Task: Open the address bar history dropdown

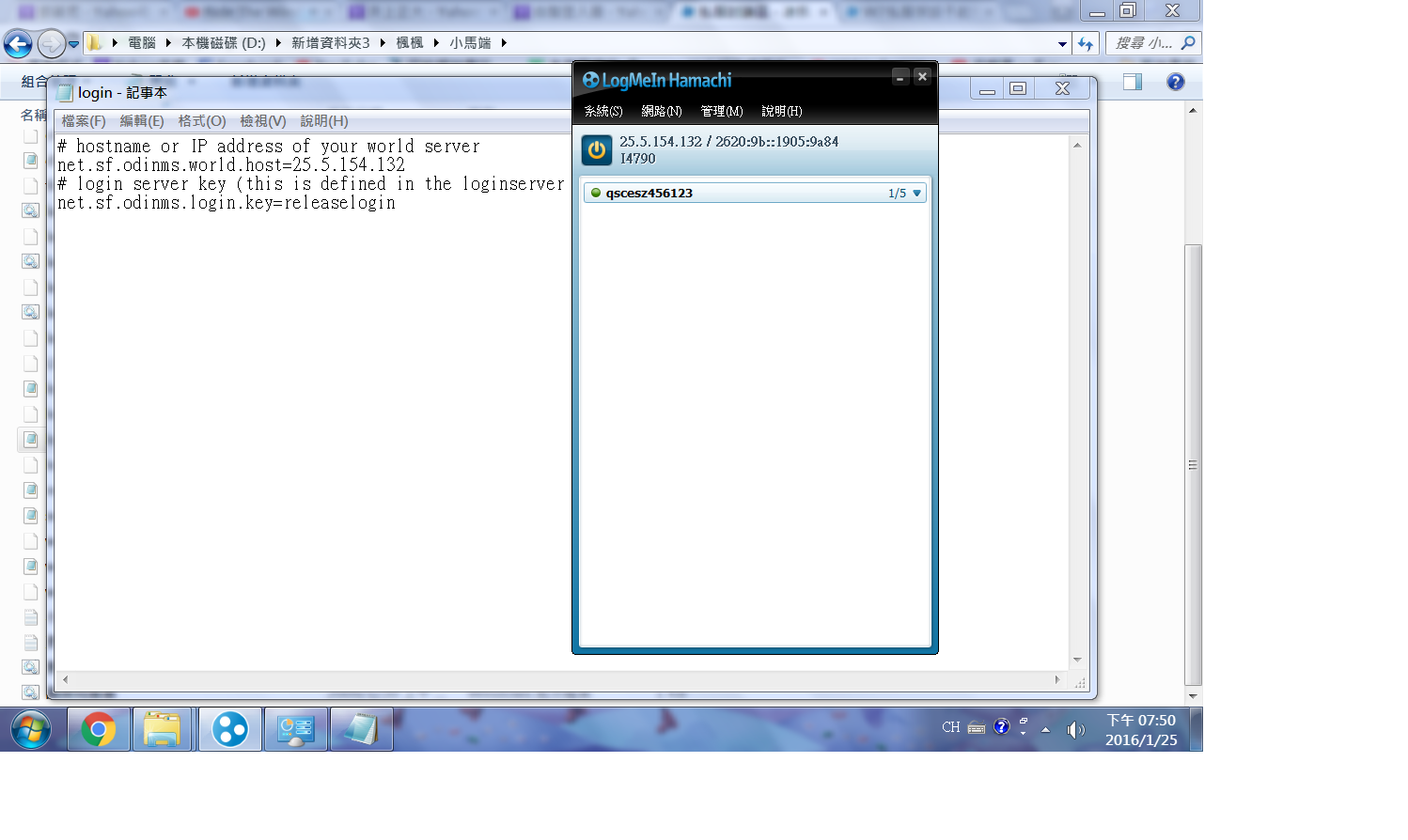Action: coord(1062,44)
